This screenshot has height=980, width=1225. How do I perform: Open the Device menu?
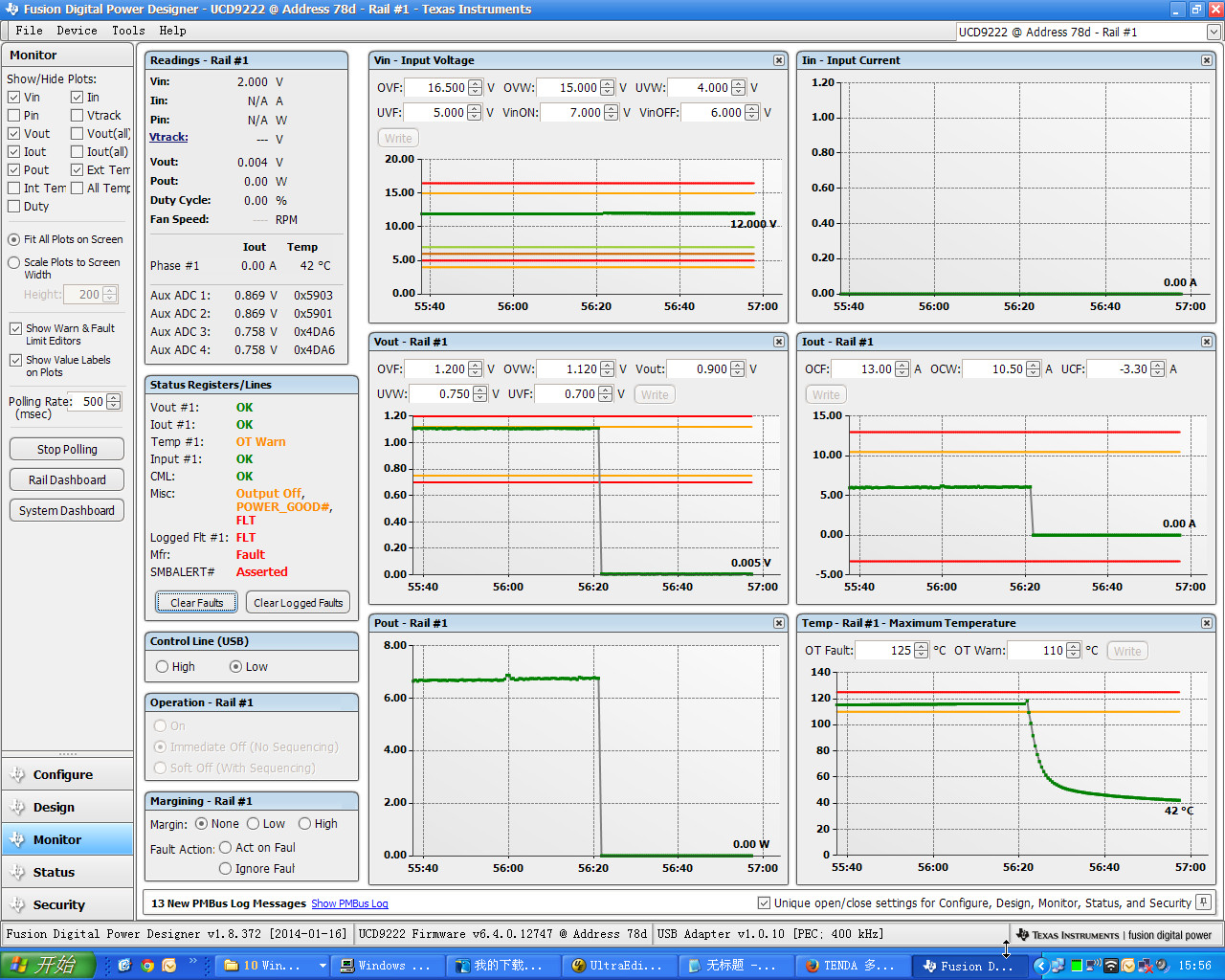(77, 31)
